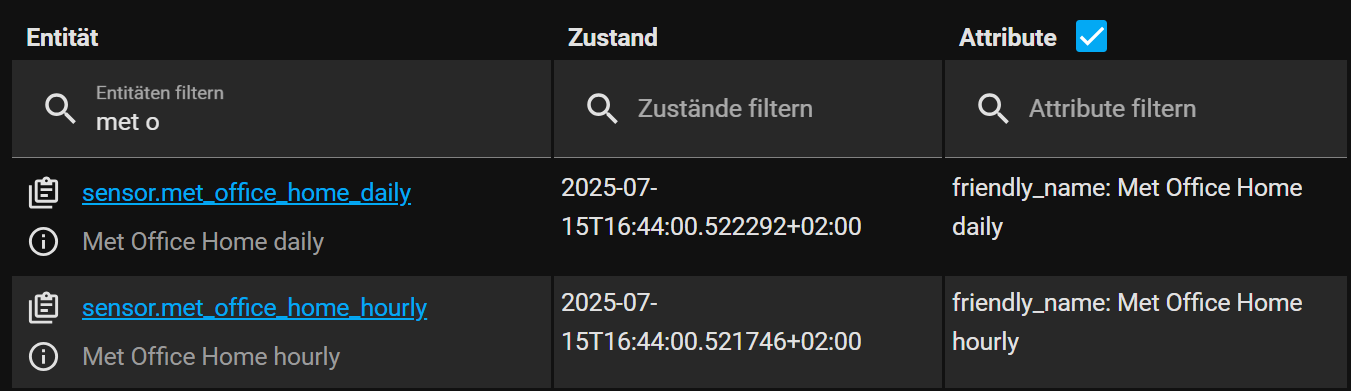Focus the Entitäten filtern field containing 'met o'
This screenshot has height=391, width=1351.
pyautogui.click(x=281, y=109)
